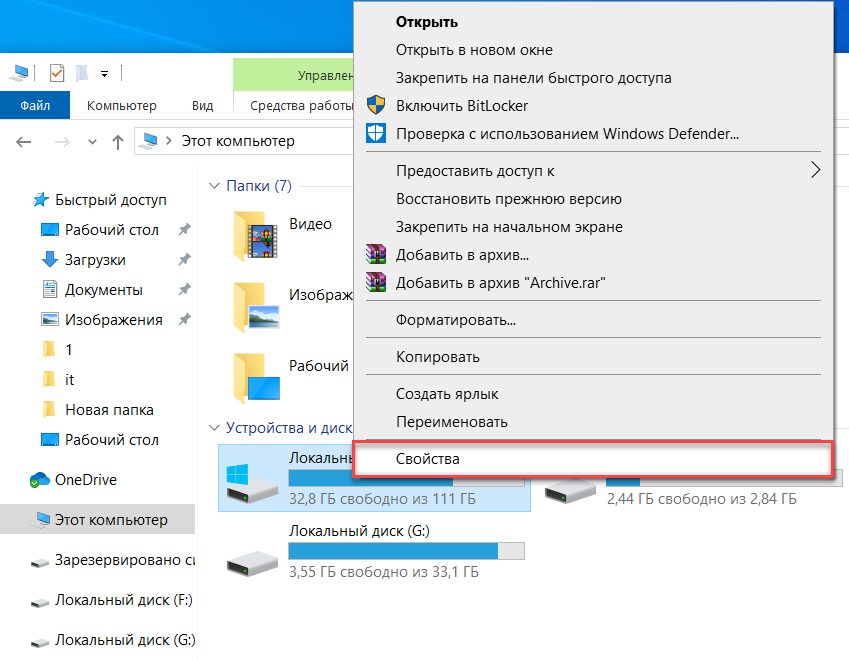Open Изображения in the navigation pane
Viewport: 849px width, 661px height.
pos(113,320)
